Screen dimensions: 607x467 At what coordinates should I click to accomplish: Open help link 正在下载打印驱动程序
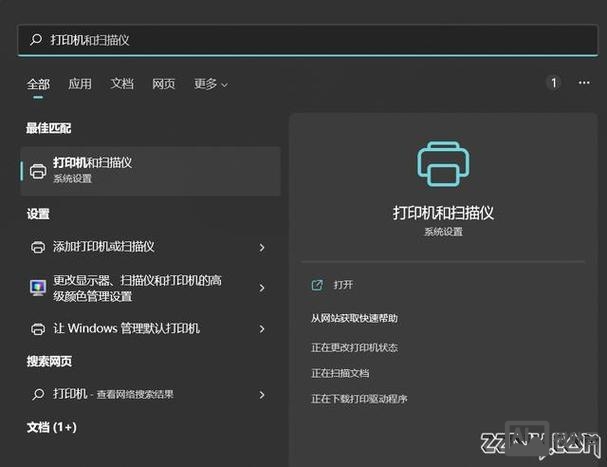[359, 399]
